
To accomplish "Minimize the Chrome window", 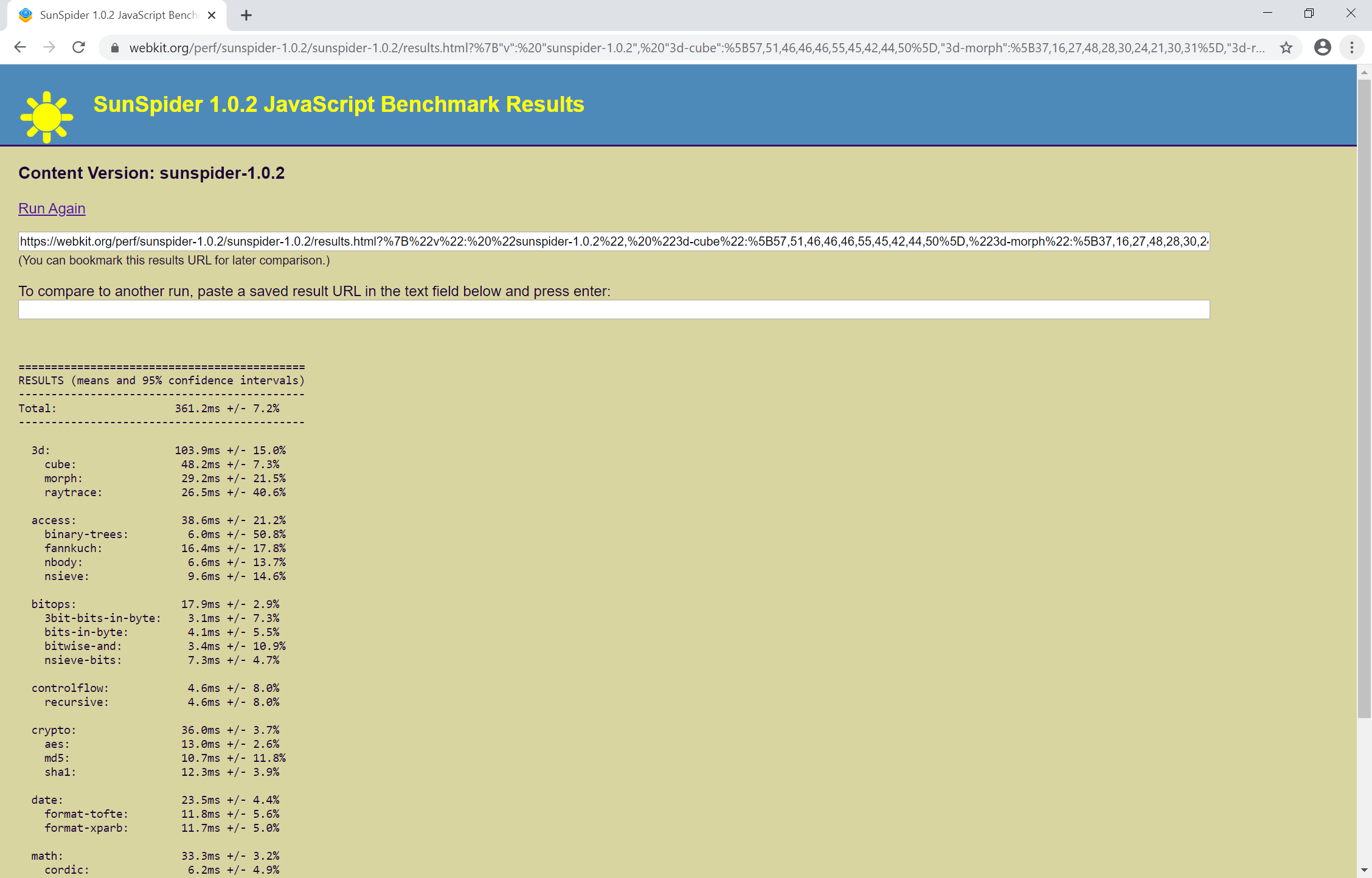I will pyautogui.click(x=1267, y=13).
